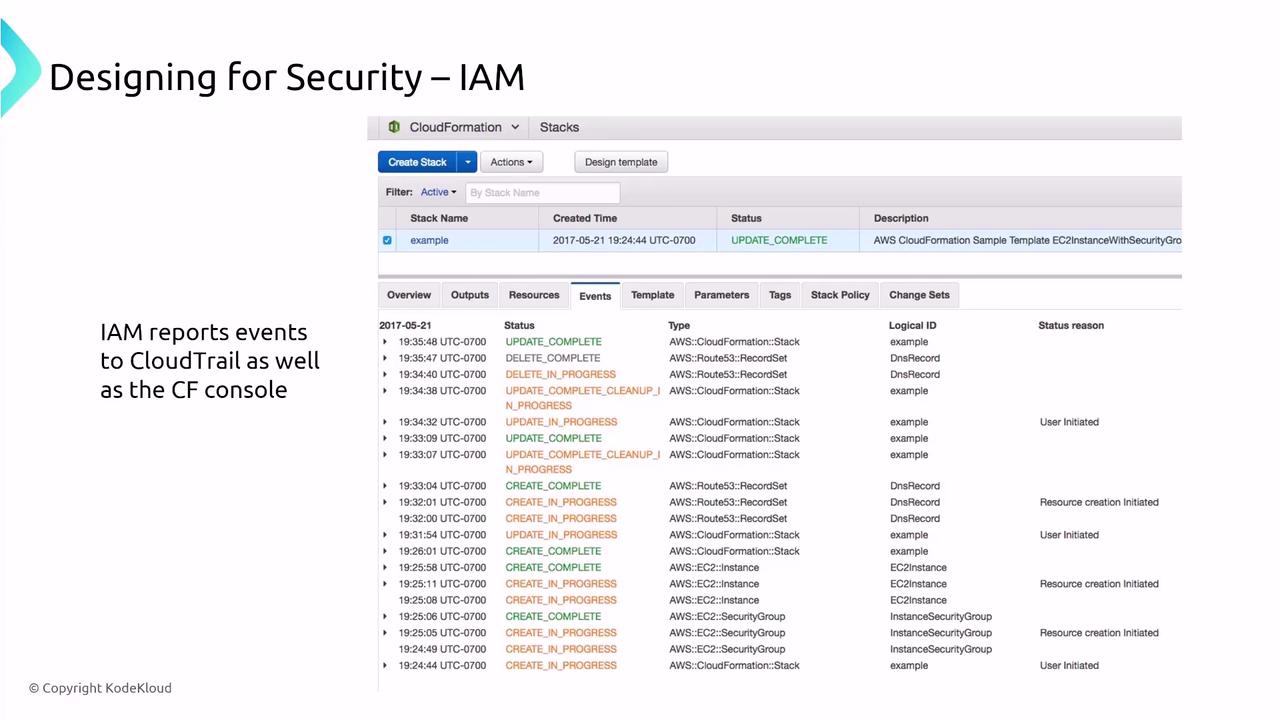This screenshot has height=720, width=1280.
Task: Click the 19:25:08 UTC-0700 event timestamp
Action: pyautogui.click(x=442, y=600)
